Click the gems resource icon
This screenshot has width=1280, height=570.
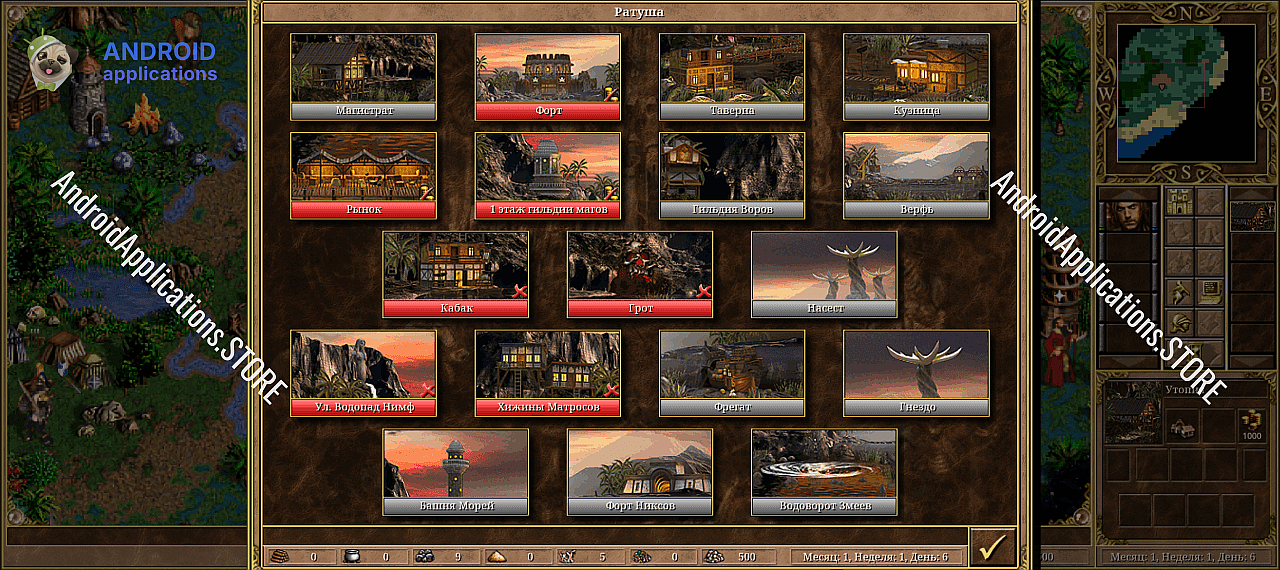[642, 557]
